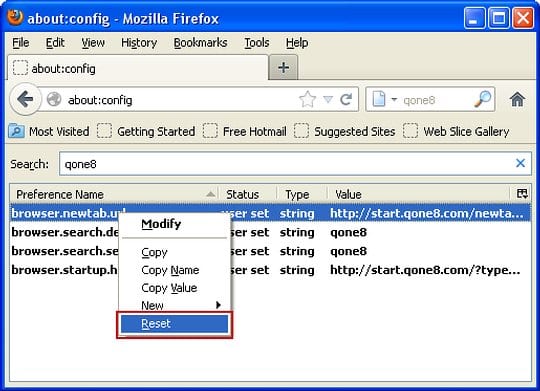Screen dimensions: 540x391
Task: Go back with the Back arrow
Action: pyautogui.click(x=25, y=99)
